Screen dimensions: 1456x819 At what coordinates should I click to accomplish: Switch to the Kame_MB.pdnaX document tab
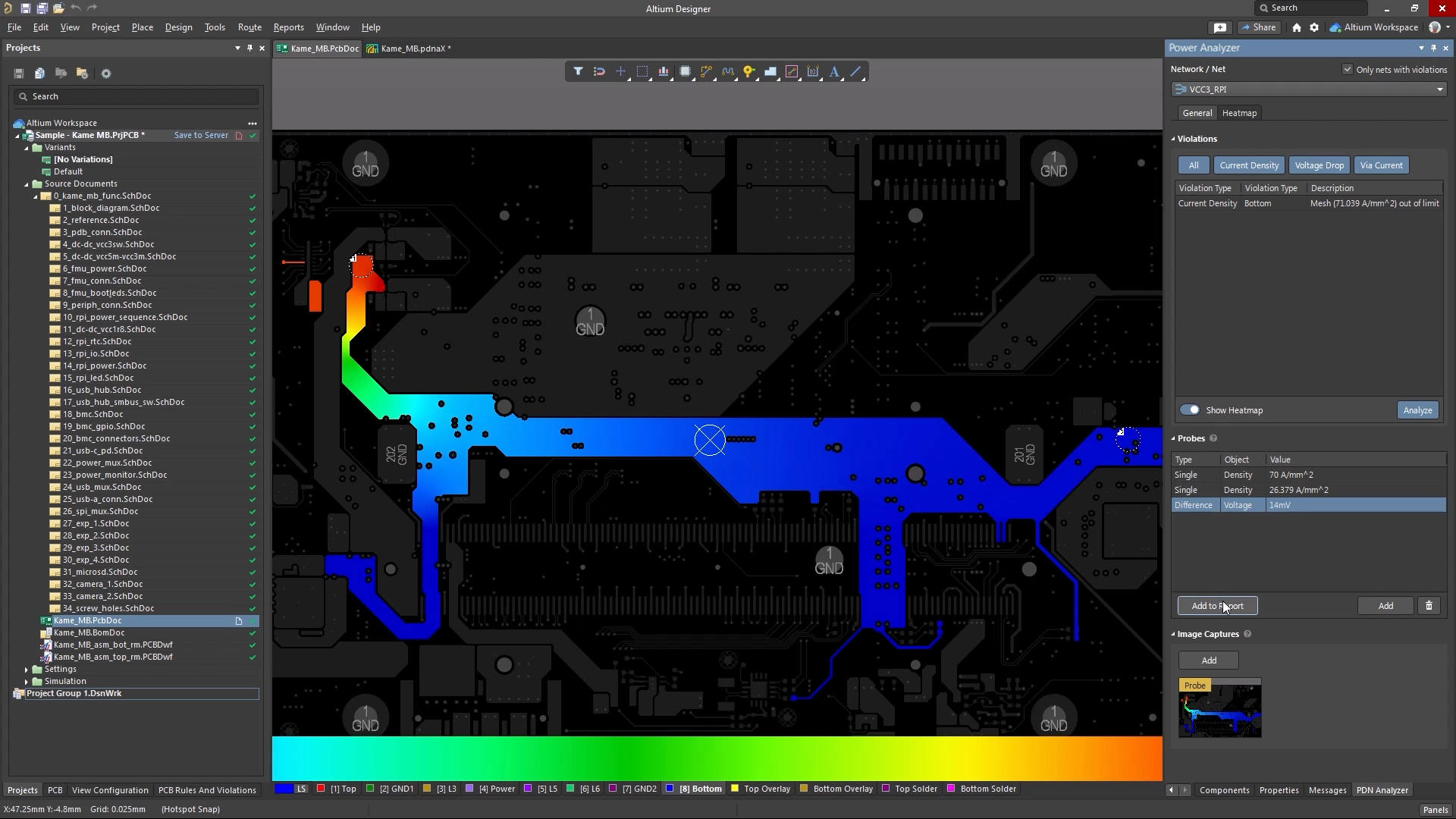(x=410, y=49)
